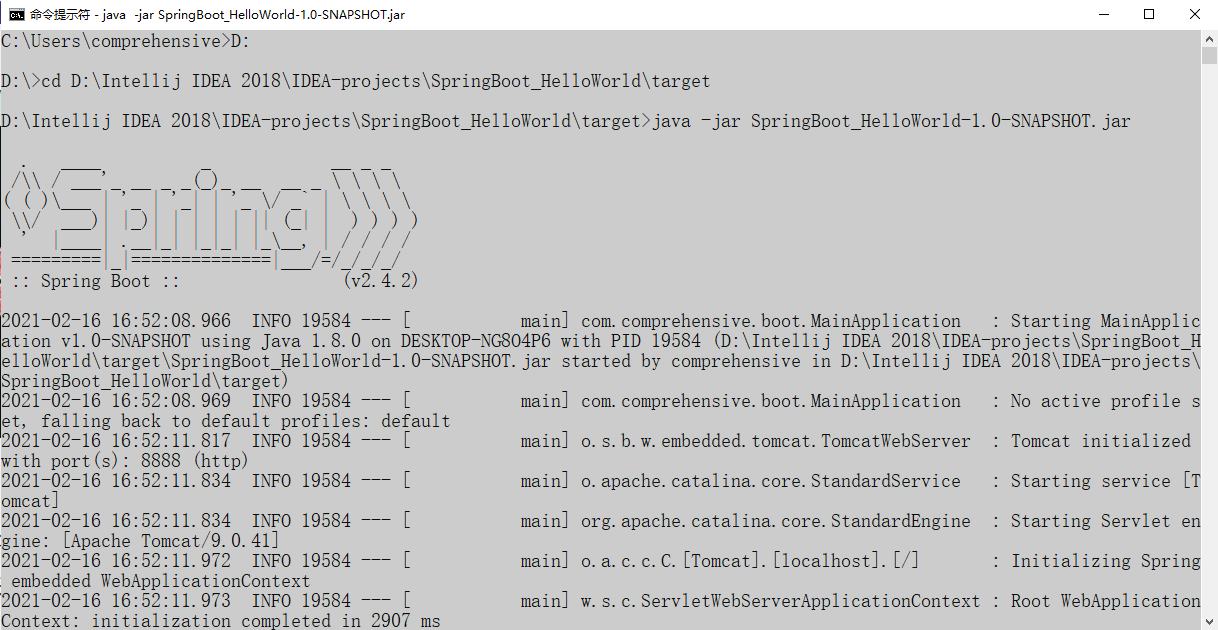The width and height of the screenshot is (1218, 630).
Task: Click 'o.s.b.w.embedded.tomcat.TomcatWebServer' logger name
Action: coord(776,441)
